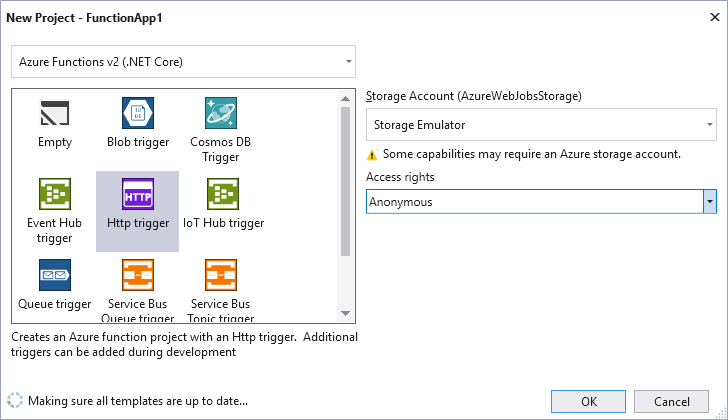Screen dimensions: 728x420
Task: Pick the Cosmos DB Trigger icon
Action: [220, 113]
